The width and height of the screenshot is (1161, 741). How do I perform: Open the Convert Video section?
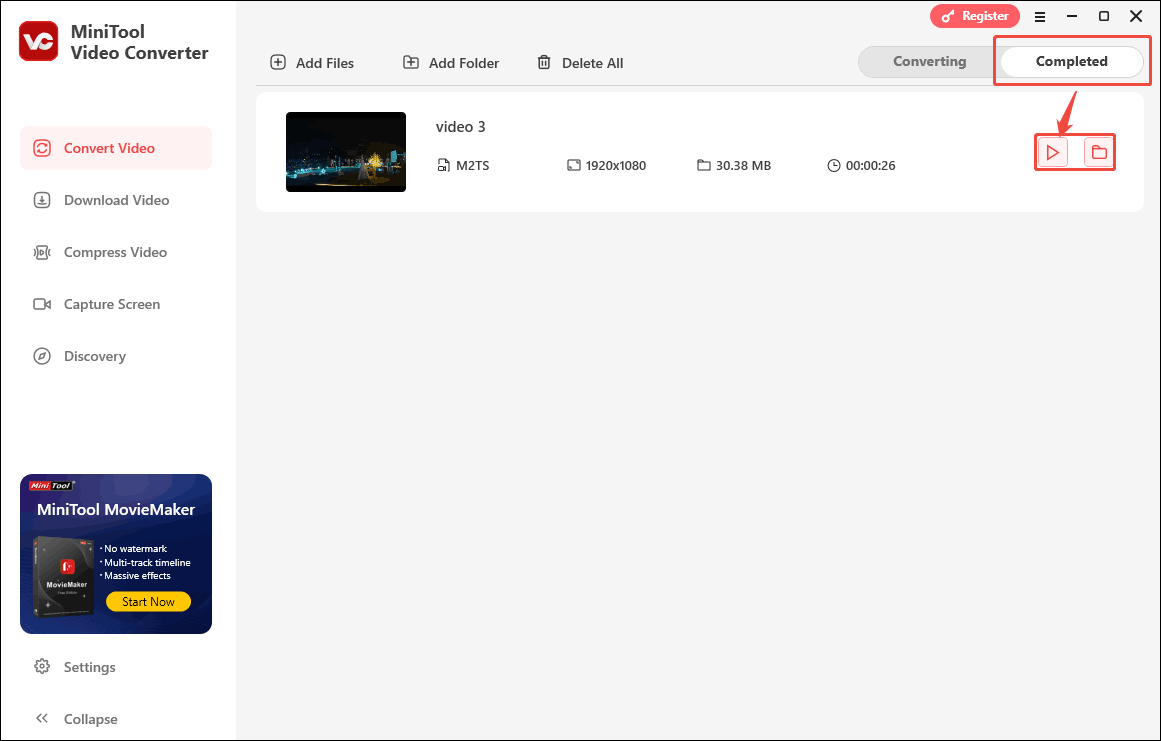116,148
